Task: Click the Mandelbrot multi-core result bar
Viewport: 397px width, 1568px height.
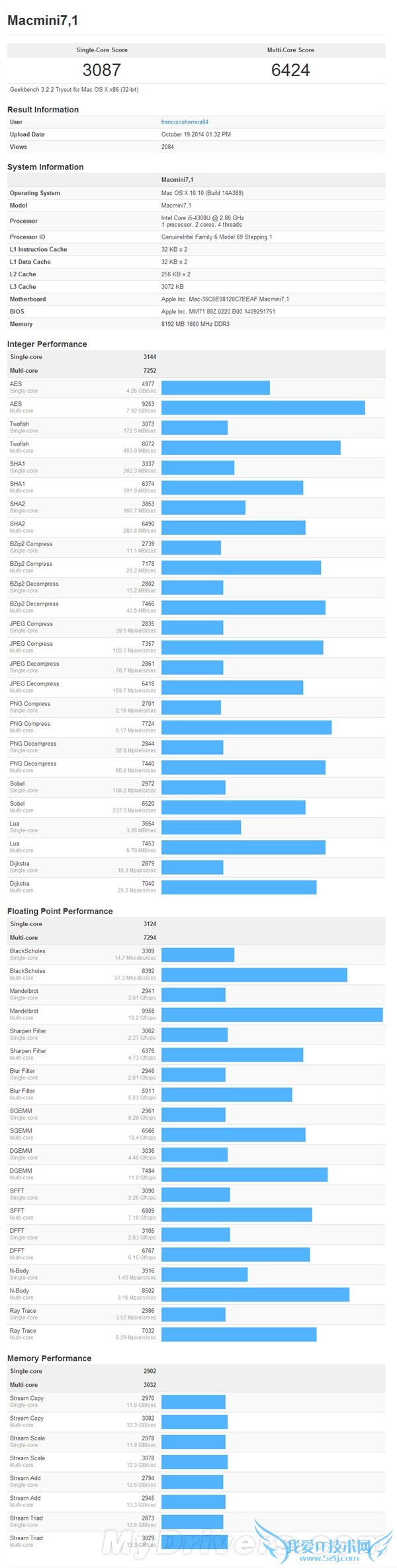Action: [271, 1015]
